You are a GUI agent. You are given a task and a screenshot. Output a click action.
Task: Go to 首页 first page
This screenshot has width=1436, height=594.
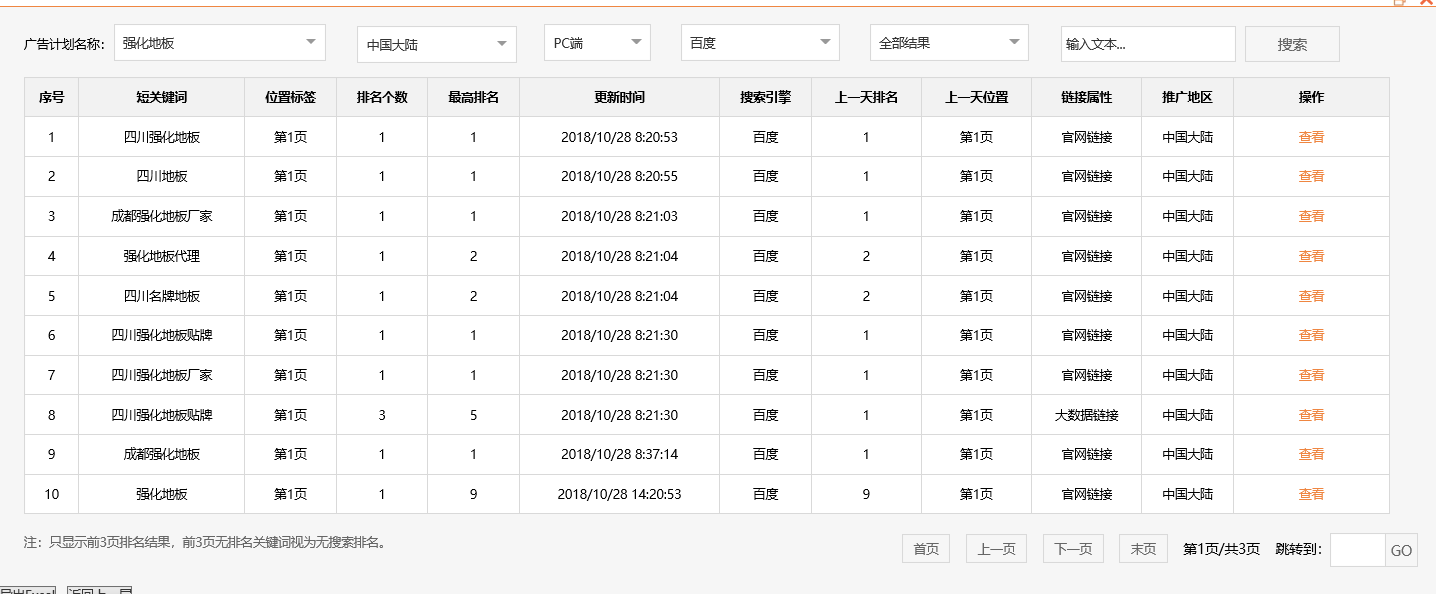pyautogui.click(x=925, y=548)
